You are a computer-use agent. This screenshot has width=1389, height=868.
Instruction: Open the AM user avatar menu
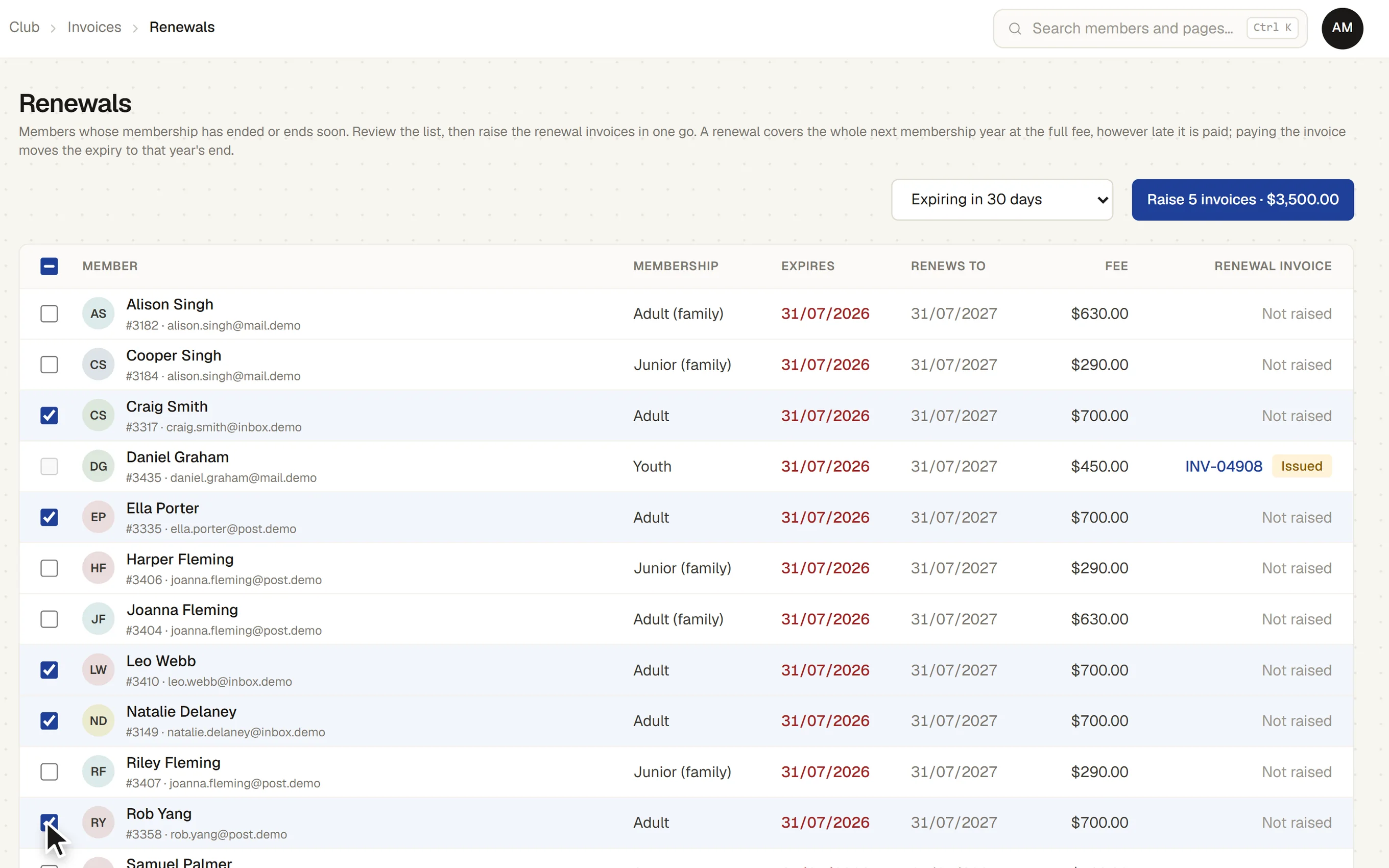click(x=1342, y=28)
